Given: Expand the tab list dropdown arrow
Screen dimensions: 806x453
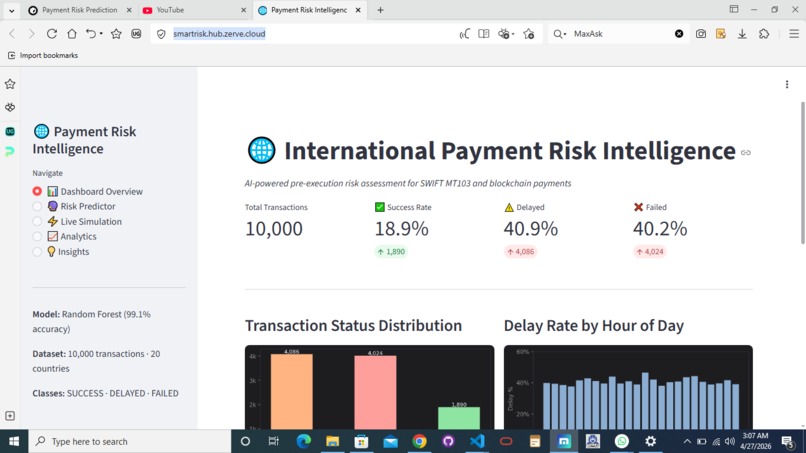Looking at the screenshot, I should click(11, 10).
